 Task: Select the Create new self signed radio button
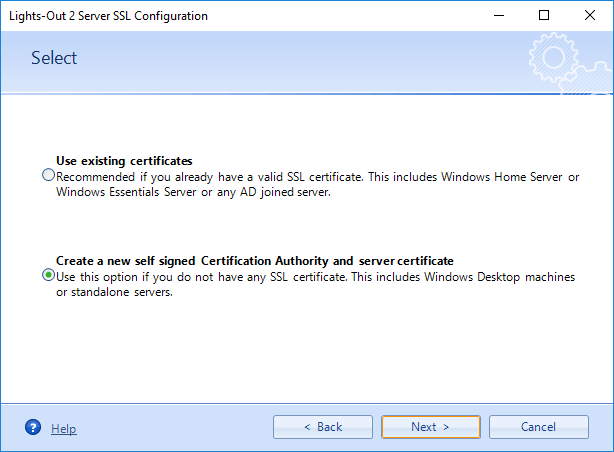(48, 275)
